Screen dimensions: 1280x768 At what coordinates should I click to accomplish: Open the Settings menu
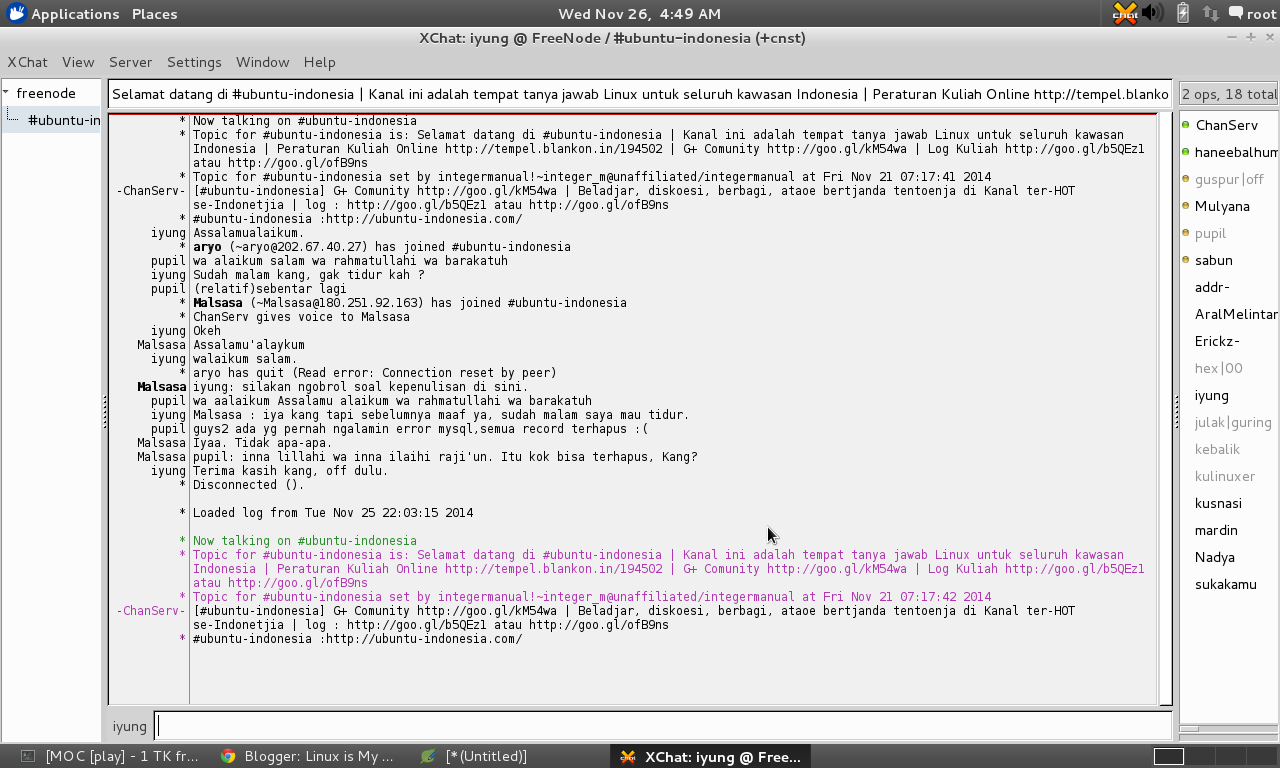194,62
